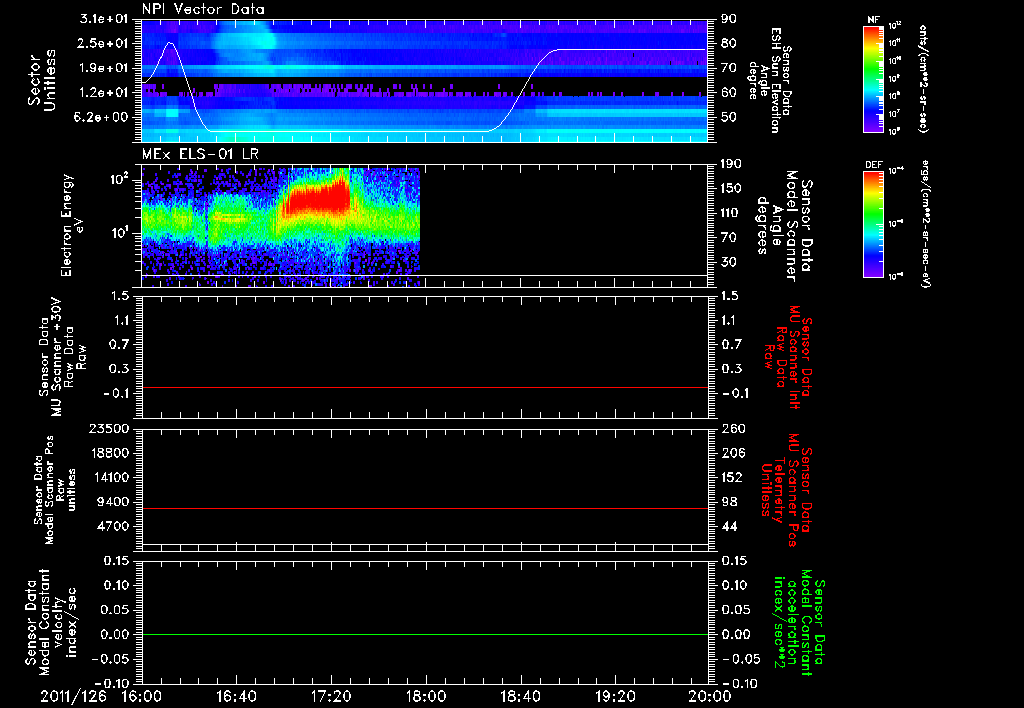The width and height of the screenshot is (1024, 708).
Task: Click the red MU Scanner Pos Telemetry label
Action: (x=787, y=490)
